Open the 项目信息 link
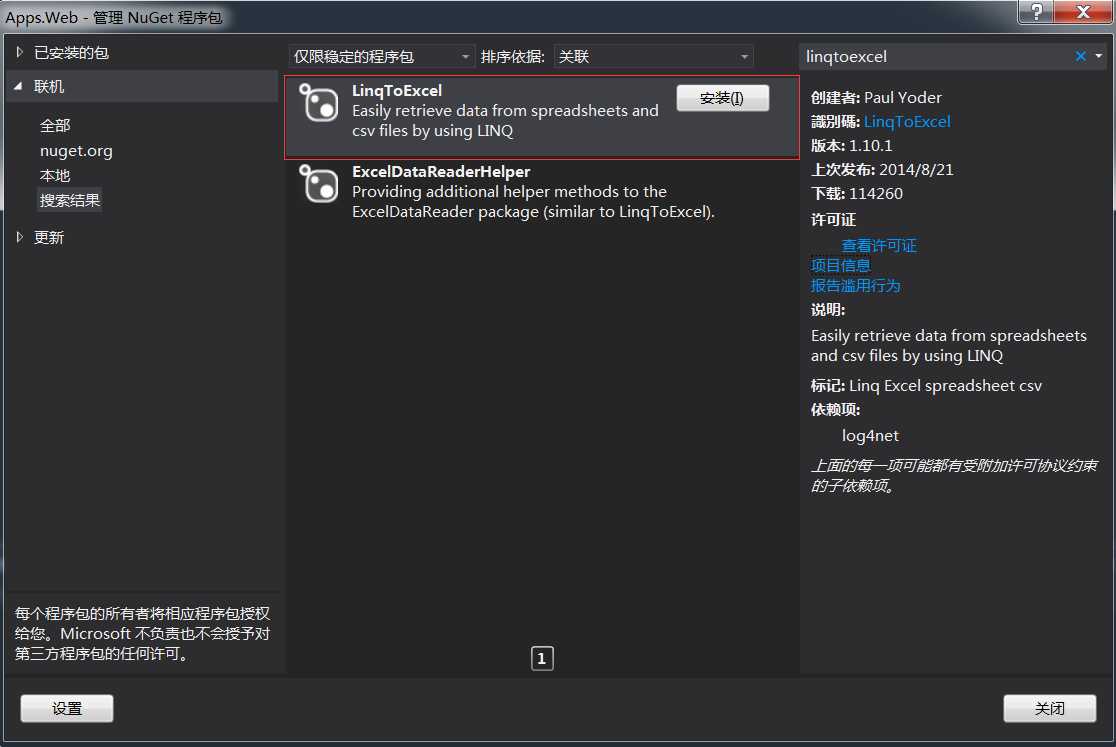The width and height of the screenshot is (1116, 747). pos(841,265)
